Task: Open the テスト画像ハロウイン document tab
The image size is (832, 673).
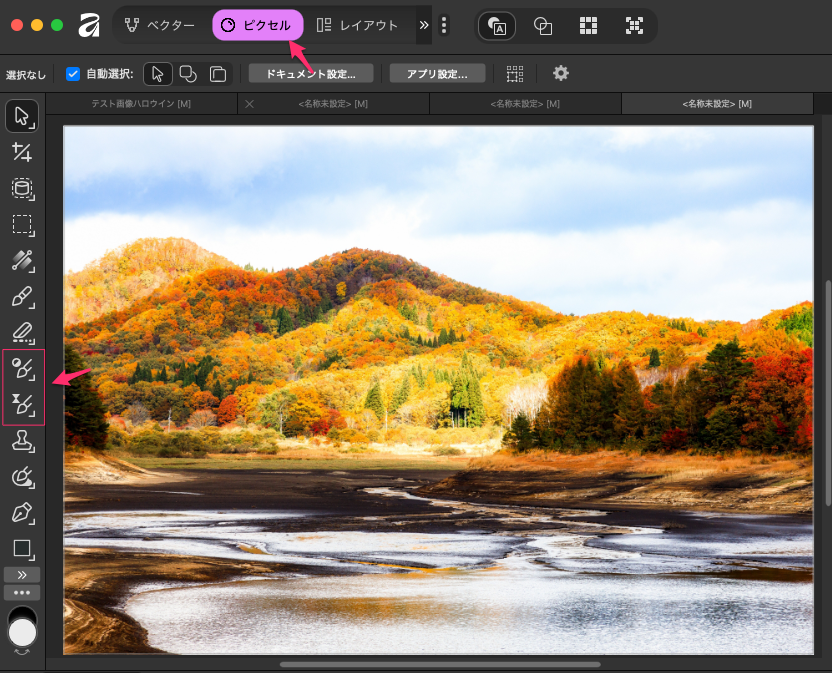Action: (141, 104)
